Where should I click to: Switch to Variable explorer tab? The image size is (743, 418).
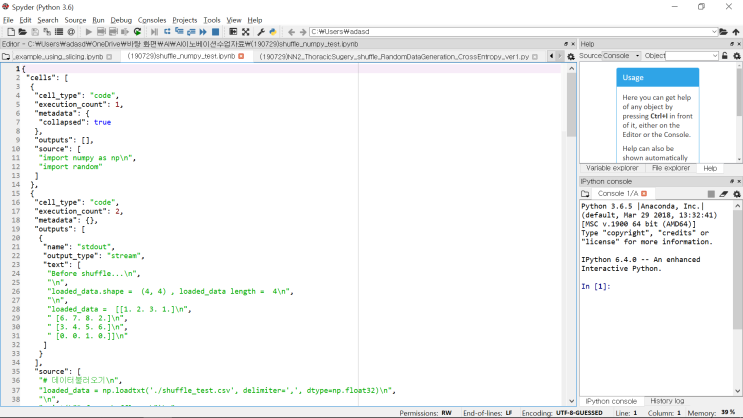pyautogui.click(x=612, y=168)
